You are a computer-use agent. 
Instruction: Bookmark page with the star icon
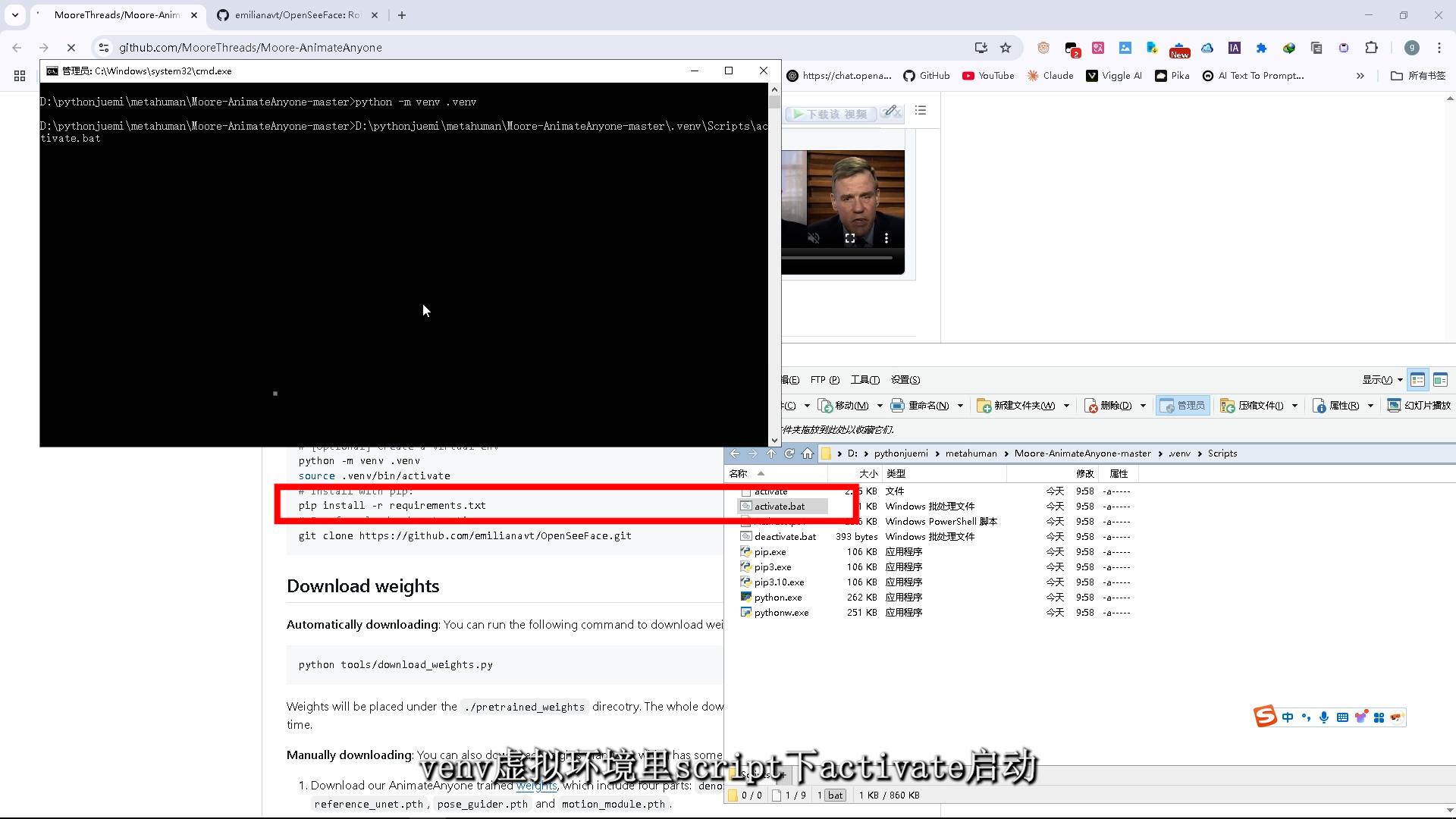click(1006, 48)
